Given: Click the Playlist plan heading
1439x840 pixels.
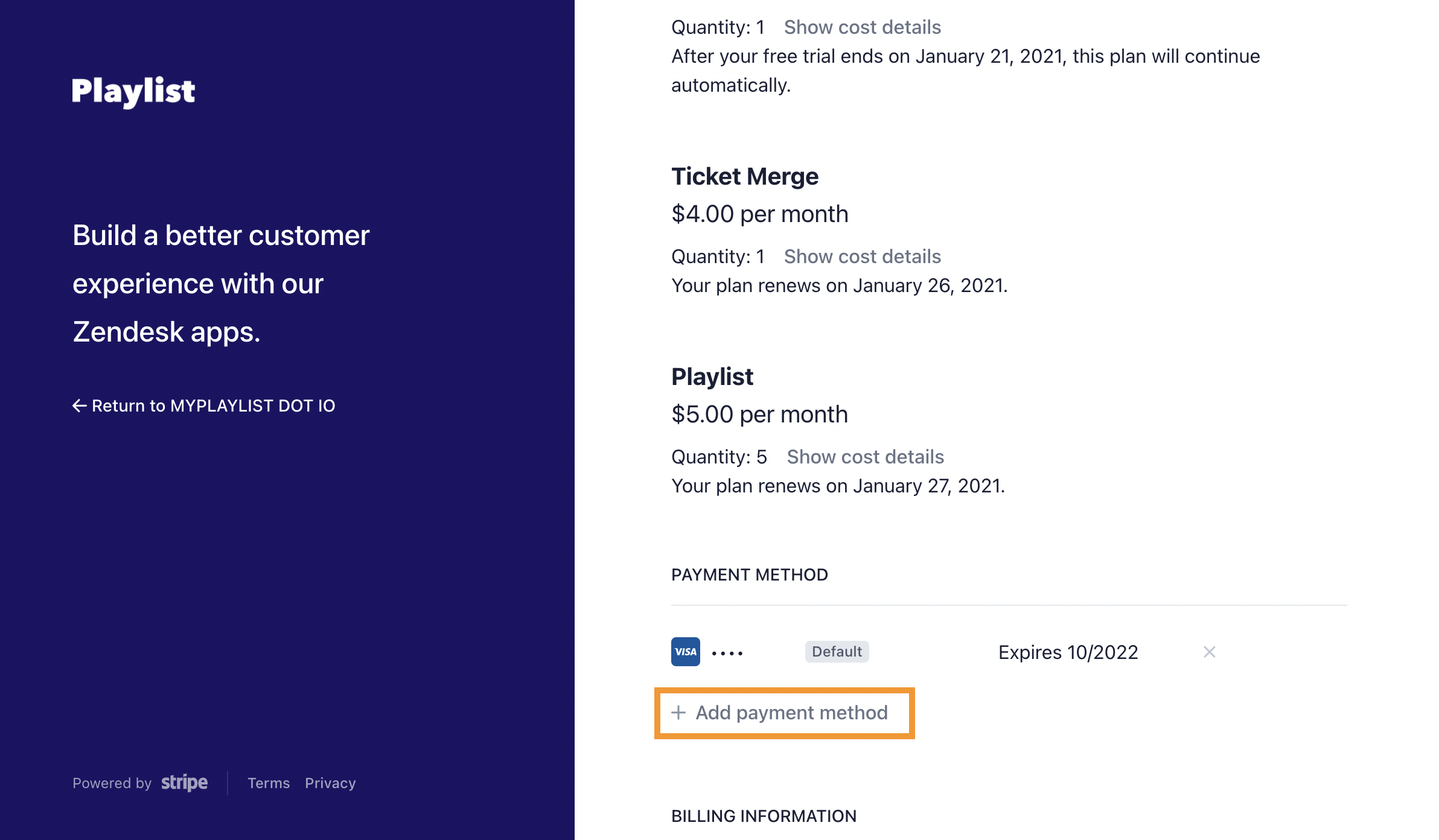Looking at the screenshot, I should 712,377.
